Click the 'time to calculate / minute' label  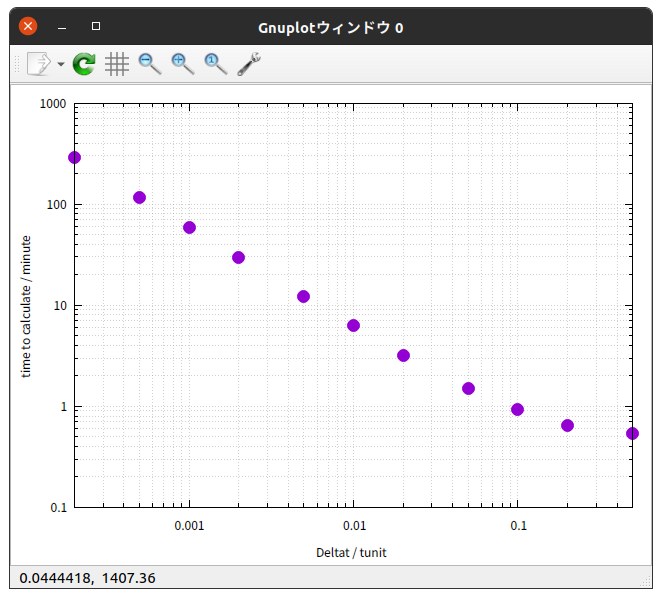click(x=26, y=307)
